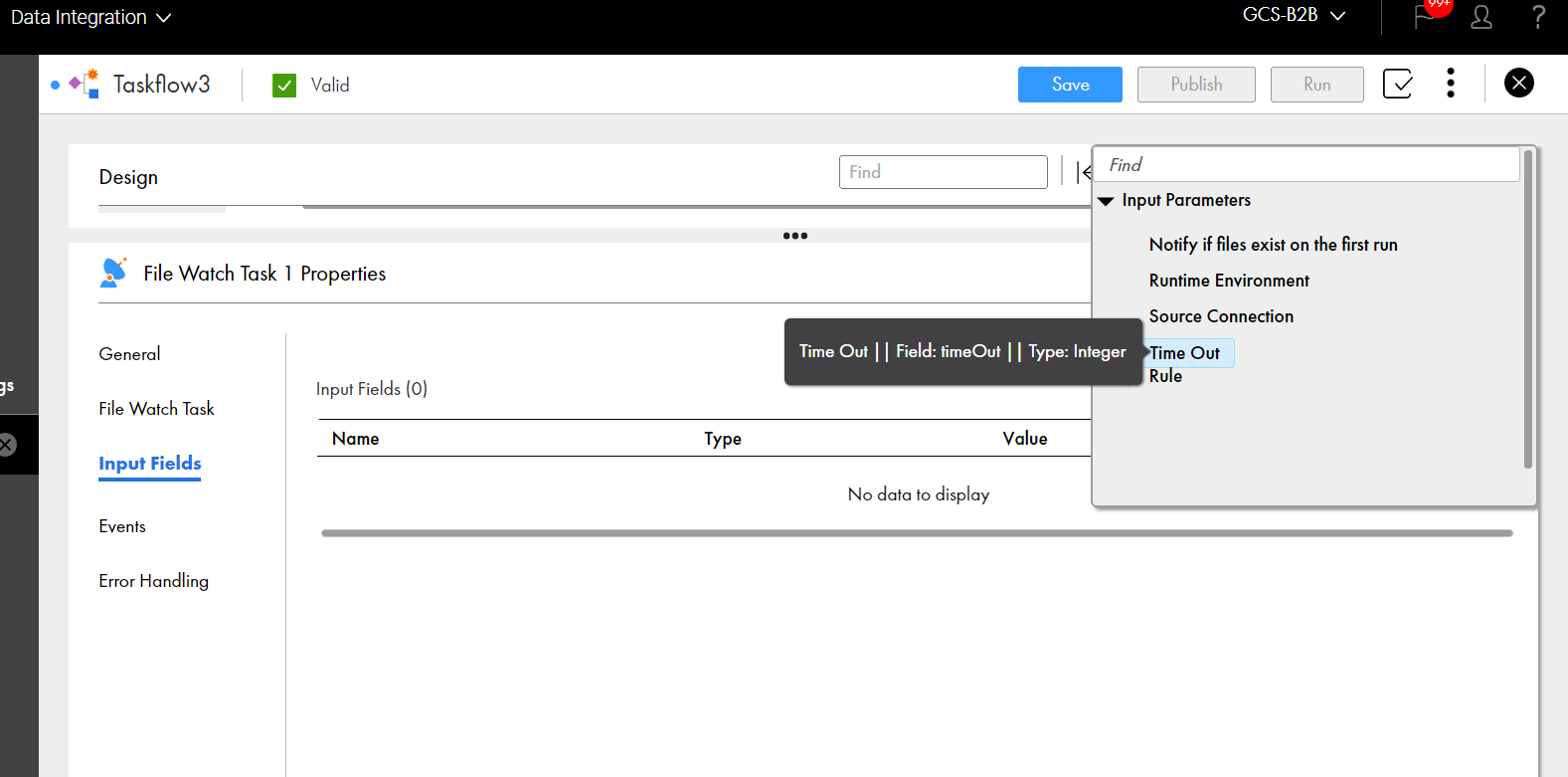Click the X icon on left dark sidebar

click(x=7, y=445)
